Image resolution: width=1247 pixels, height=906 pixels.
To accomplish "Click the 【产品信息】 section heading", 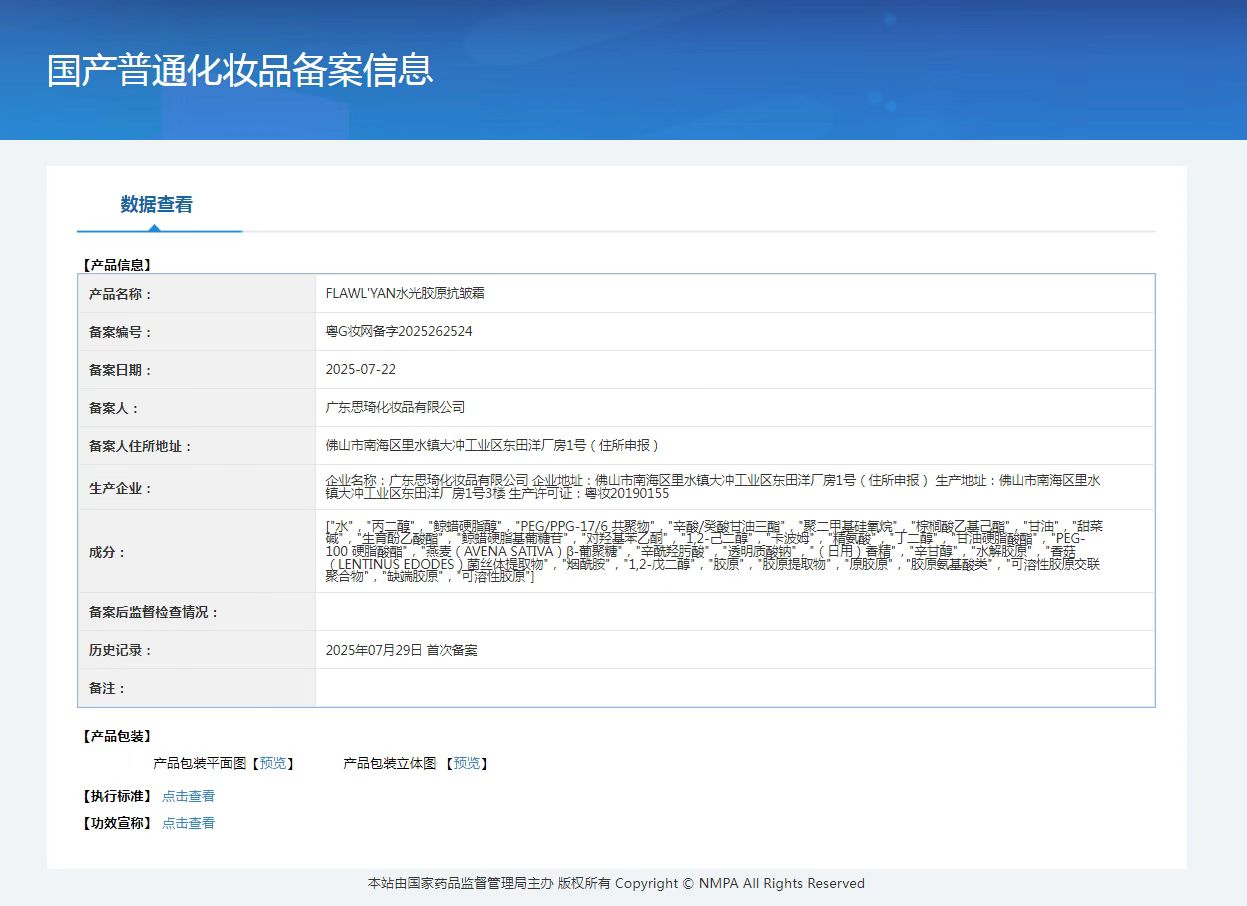I will tap(116, 265).
